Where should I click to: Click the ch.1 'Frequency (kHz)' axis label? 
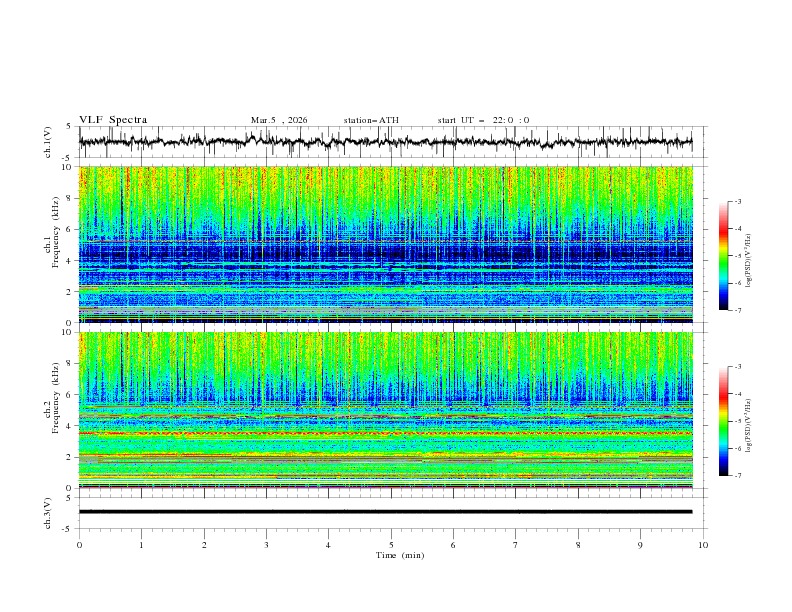(x=56, y=231)
